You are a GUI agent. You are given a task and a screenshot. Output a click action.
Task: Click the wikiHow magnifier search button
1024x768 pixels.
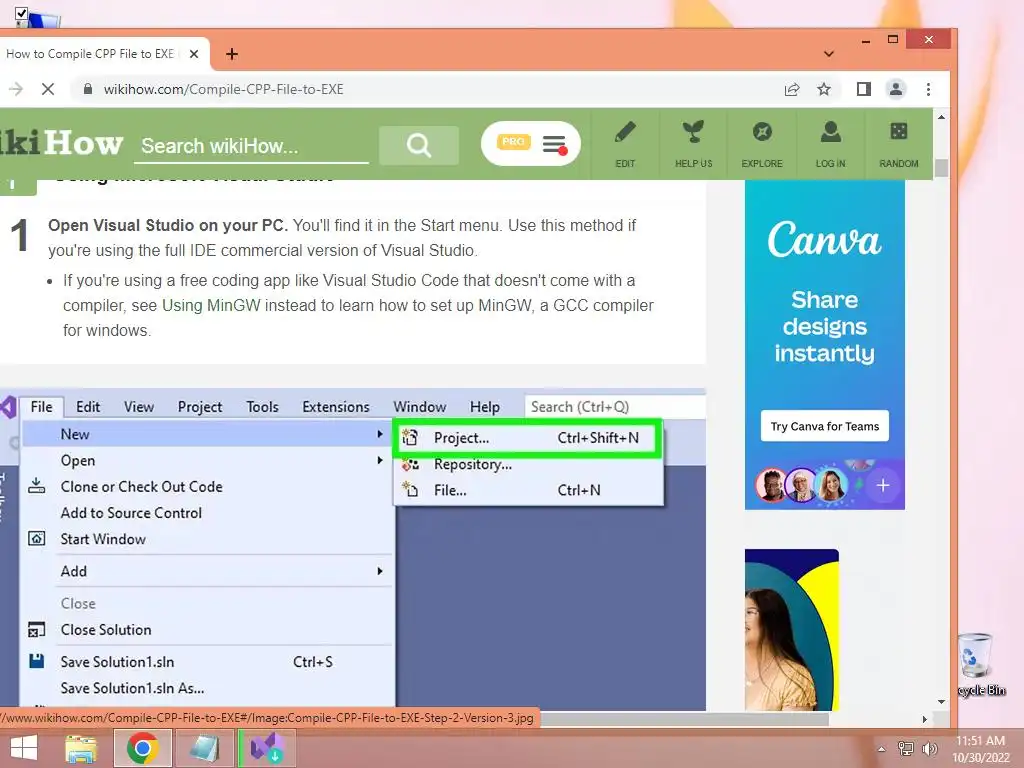419,145
